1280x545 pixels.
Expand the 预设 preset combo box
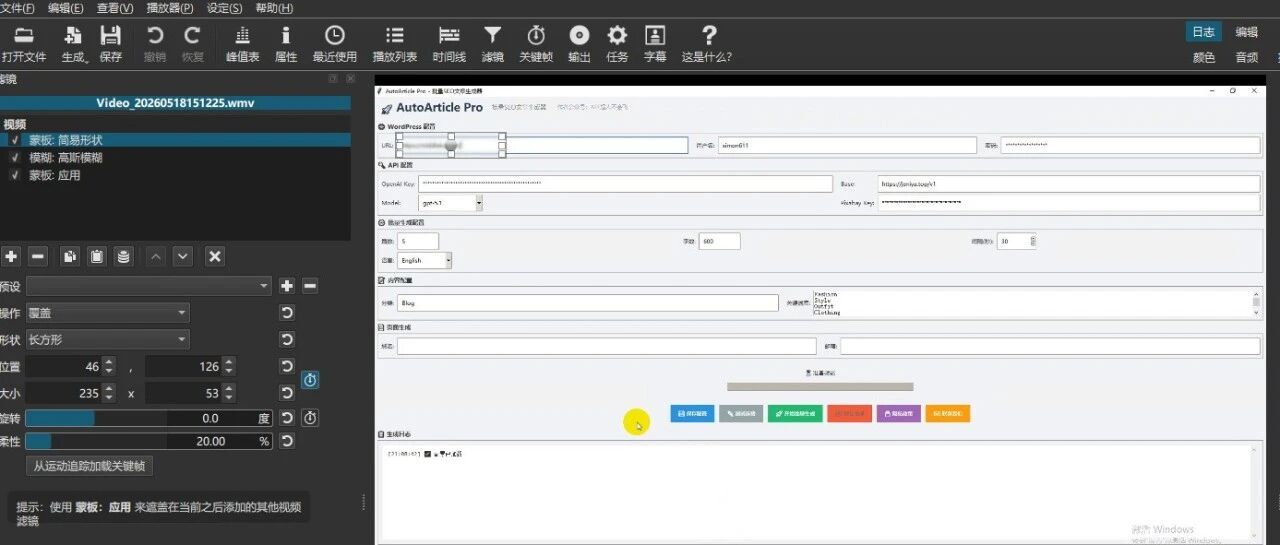point(148,286)
